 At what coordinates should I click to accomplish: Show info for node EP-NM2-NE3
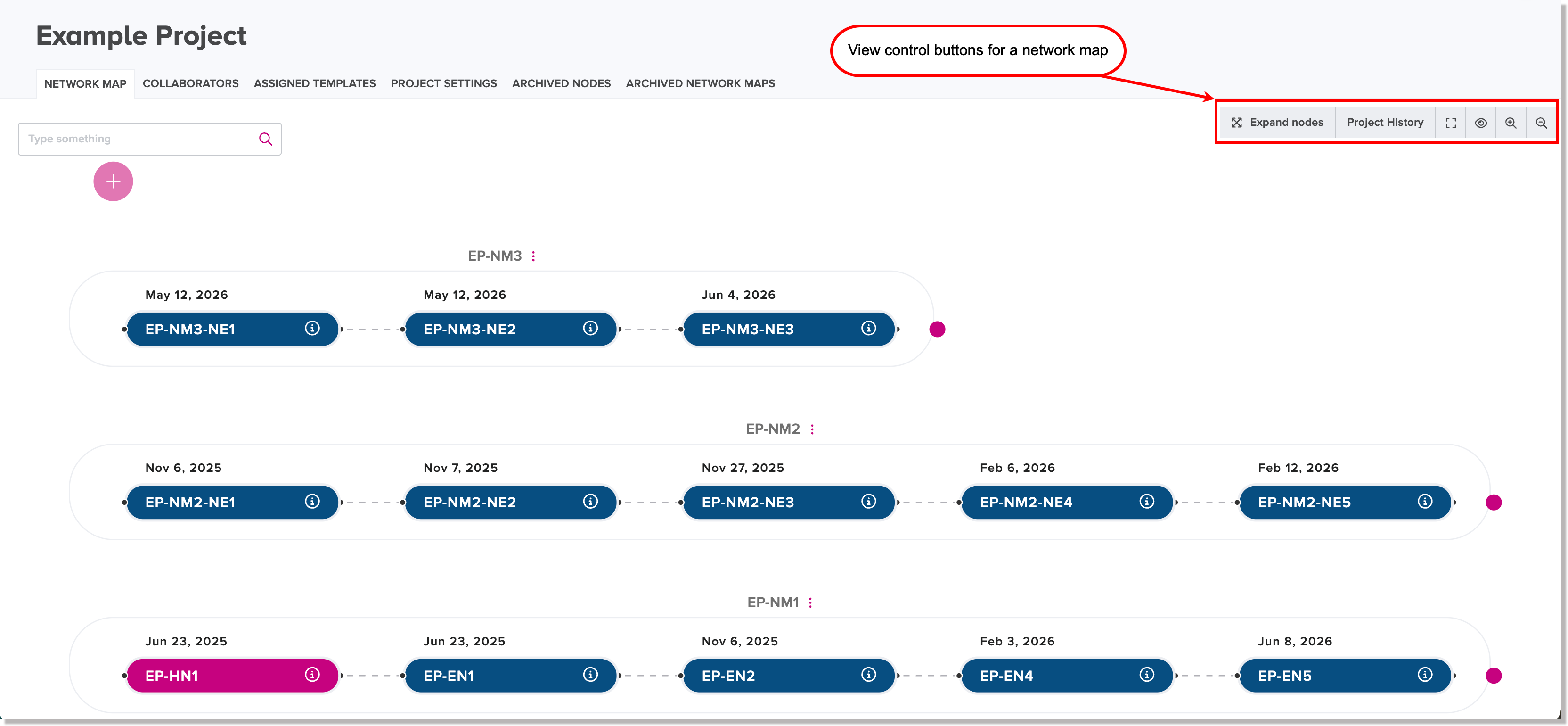pyautogui.click(x=869, y=501)
